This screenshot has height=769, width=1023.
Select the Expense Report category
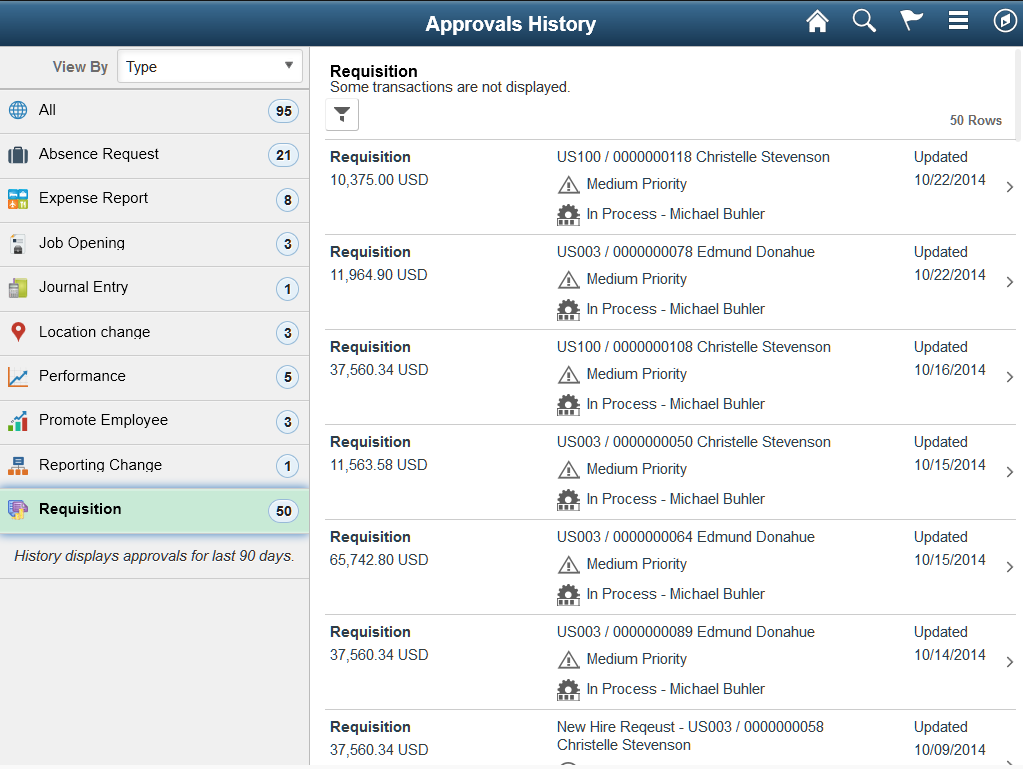[x=155, y=200]
